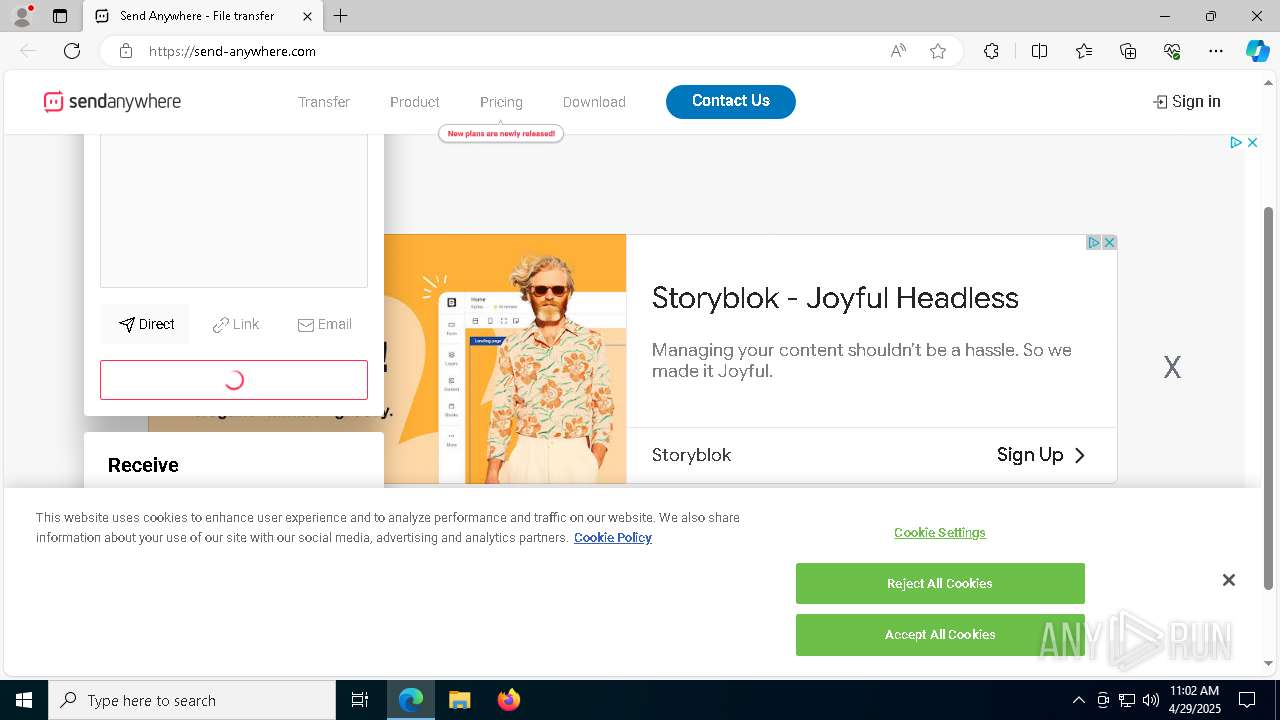1280x720 pixels.
Task: Click the Contact Us button
Action: click(x=731, y=101)
